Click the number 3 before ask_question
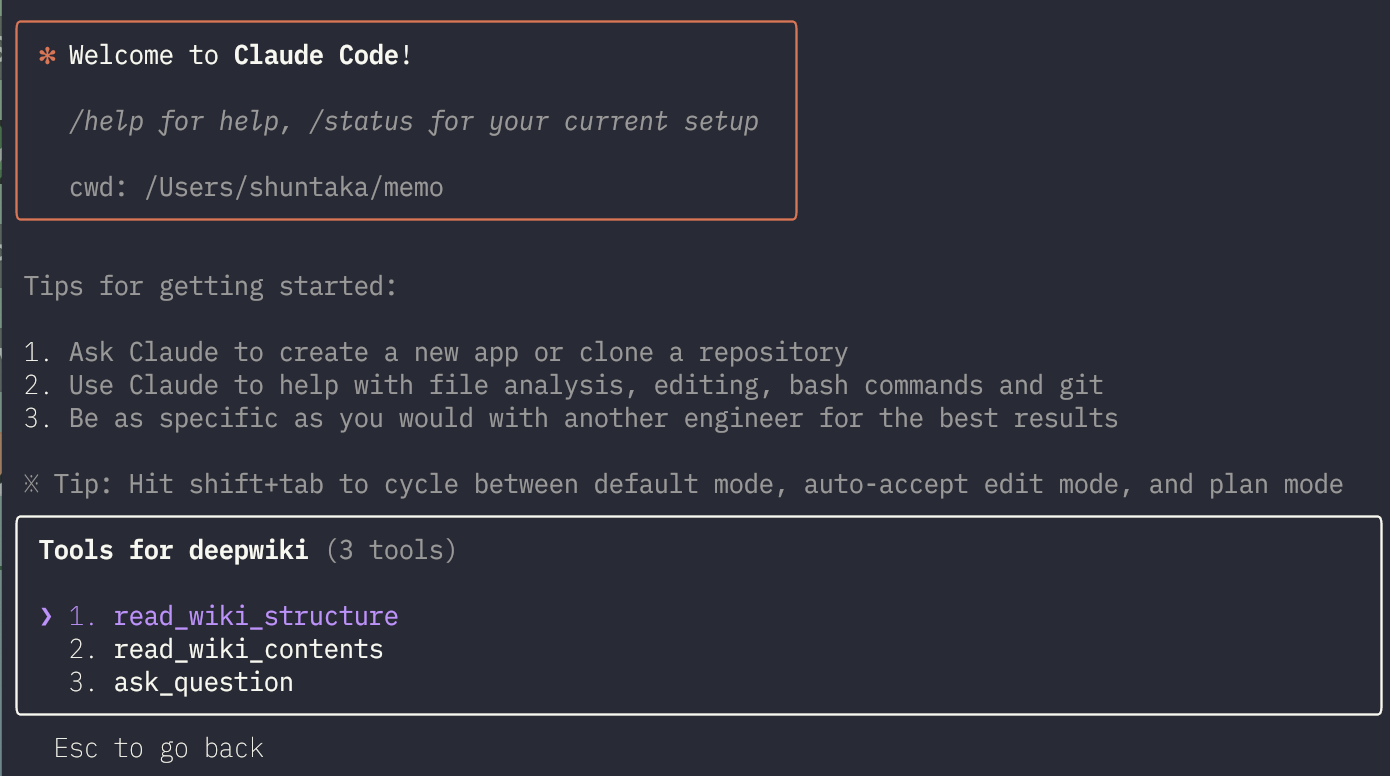Screen dimensions: 1390x776 click(x=80, y=683)
